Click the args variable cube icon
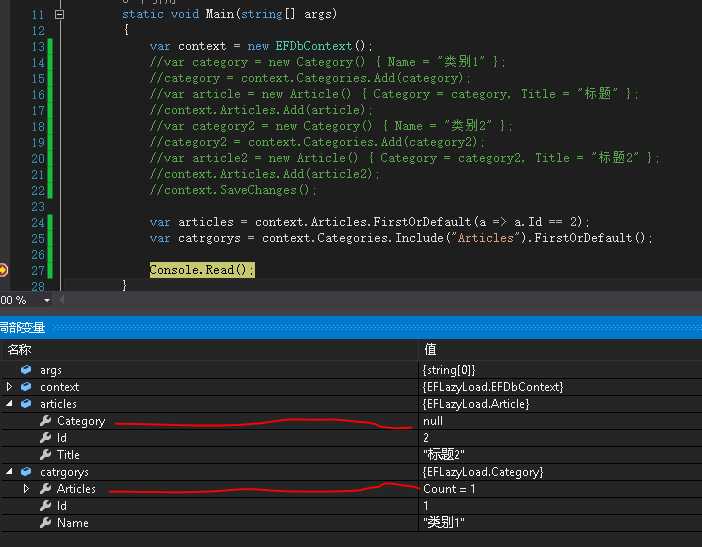Viewport: 702px width, 547px height. [26, 370]
